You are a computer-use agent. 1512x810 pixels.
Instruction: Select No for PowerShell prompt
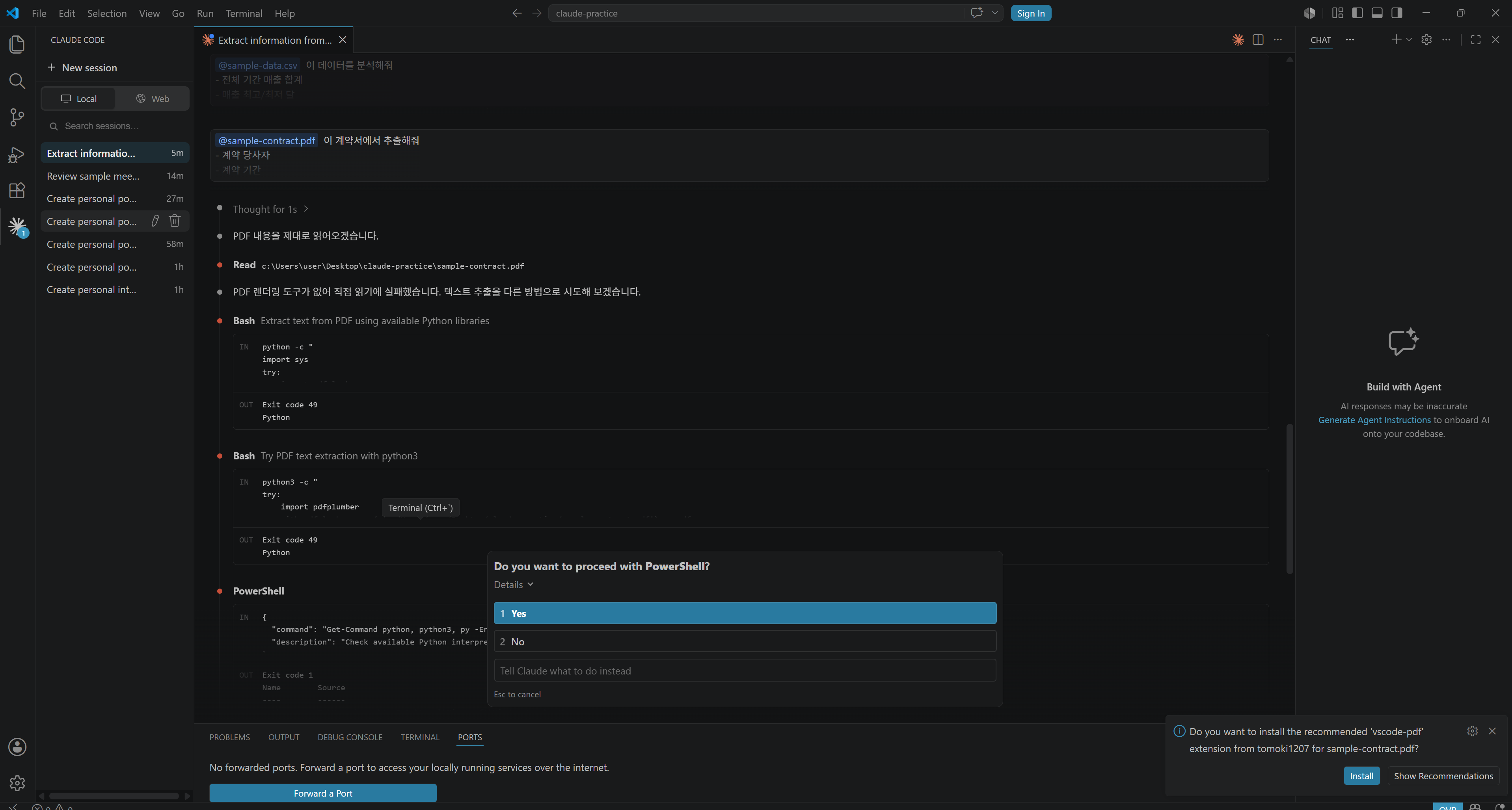[745, 641]
